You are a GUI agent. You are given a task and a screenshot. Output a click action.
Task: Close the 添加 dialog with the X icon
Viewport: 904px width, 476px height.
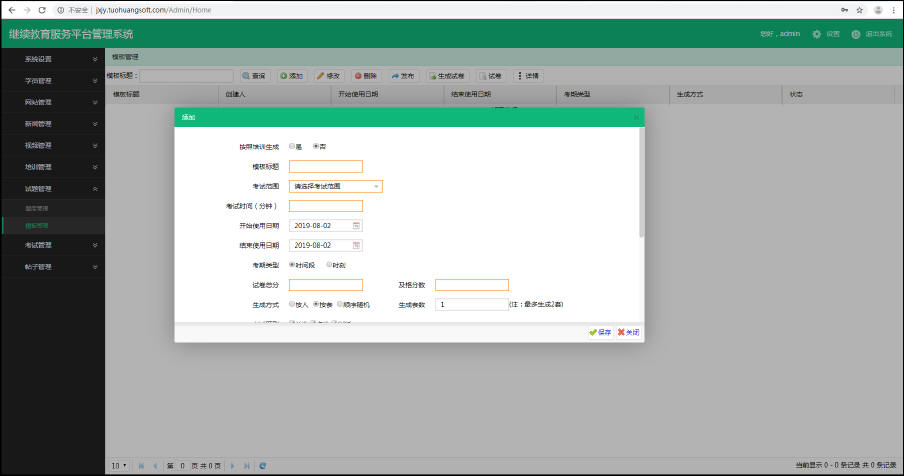point(635,117)
